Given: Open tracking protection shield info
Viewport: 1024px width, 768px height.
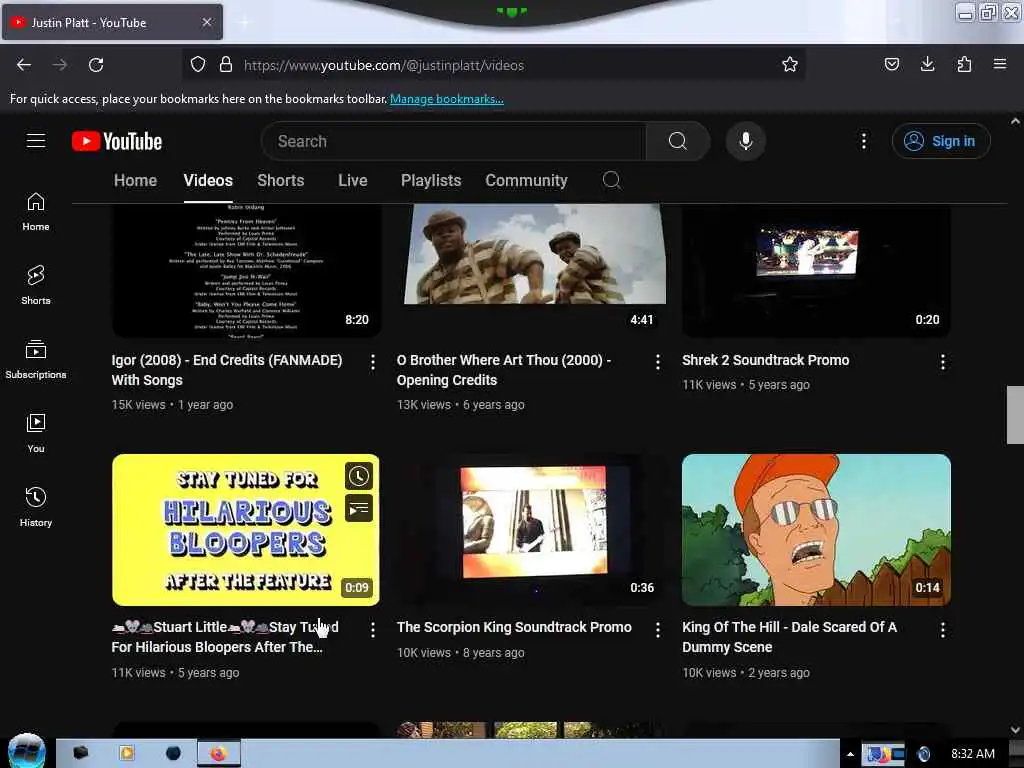Looking at the screenshot, I should tap(198, 65).
